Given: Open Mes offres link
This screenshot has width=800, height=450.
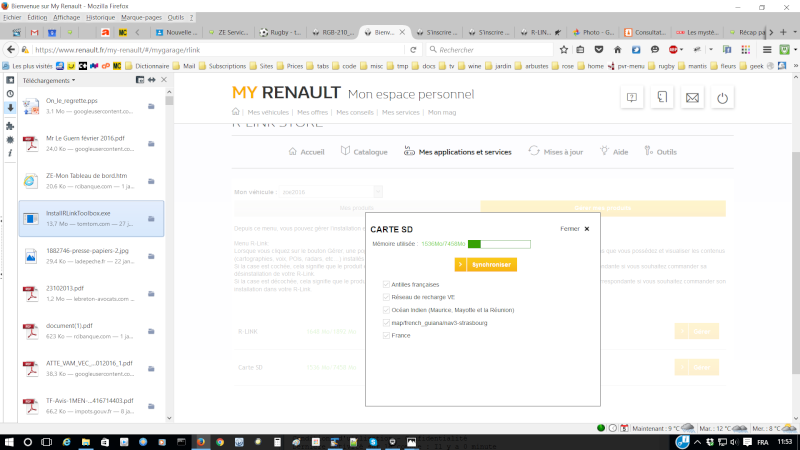Looking at the screenshot, I should tap(312, 112).
